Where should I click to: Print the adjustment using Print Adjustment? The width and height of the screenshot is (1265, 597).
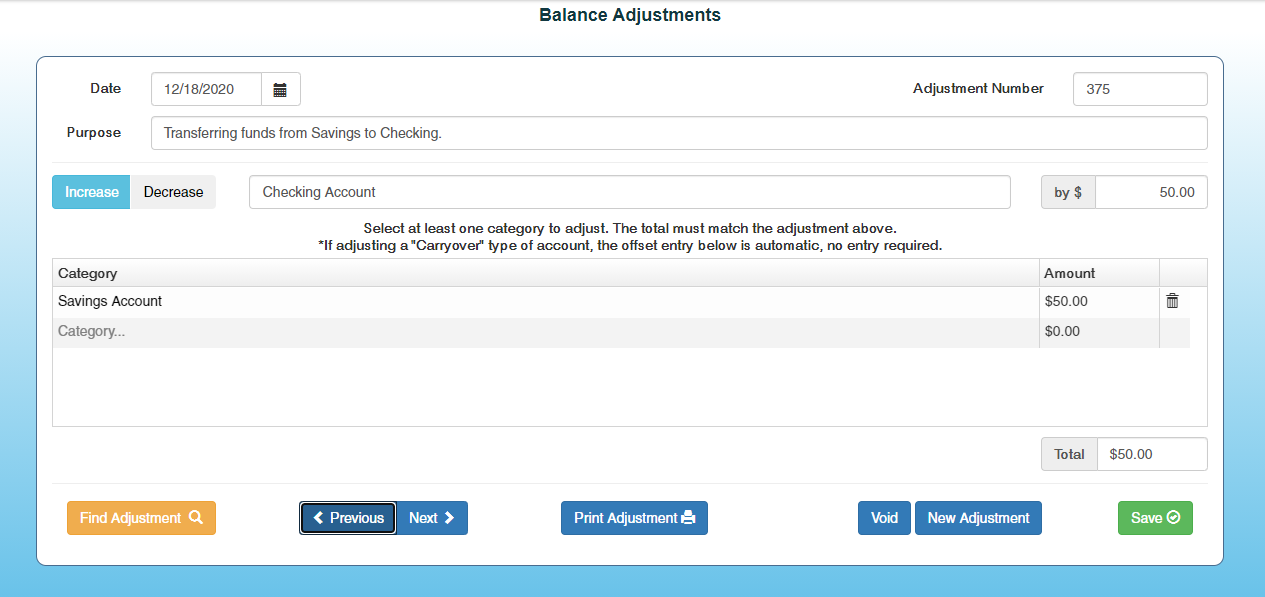[634, 518]
